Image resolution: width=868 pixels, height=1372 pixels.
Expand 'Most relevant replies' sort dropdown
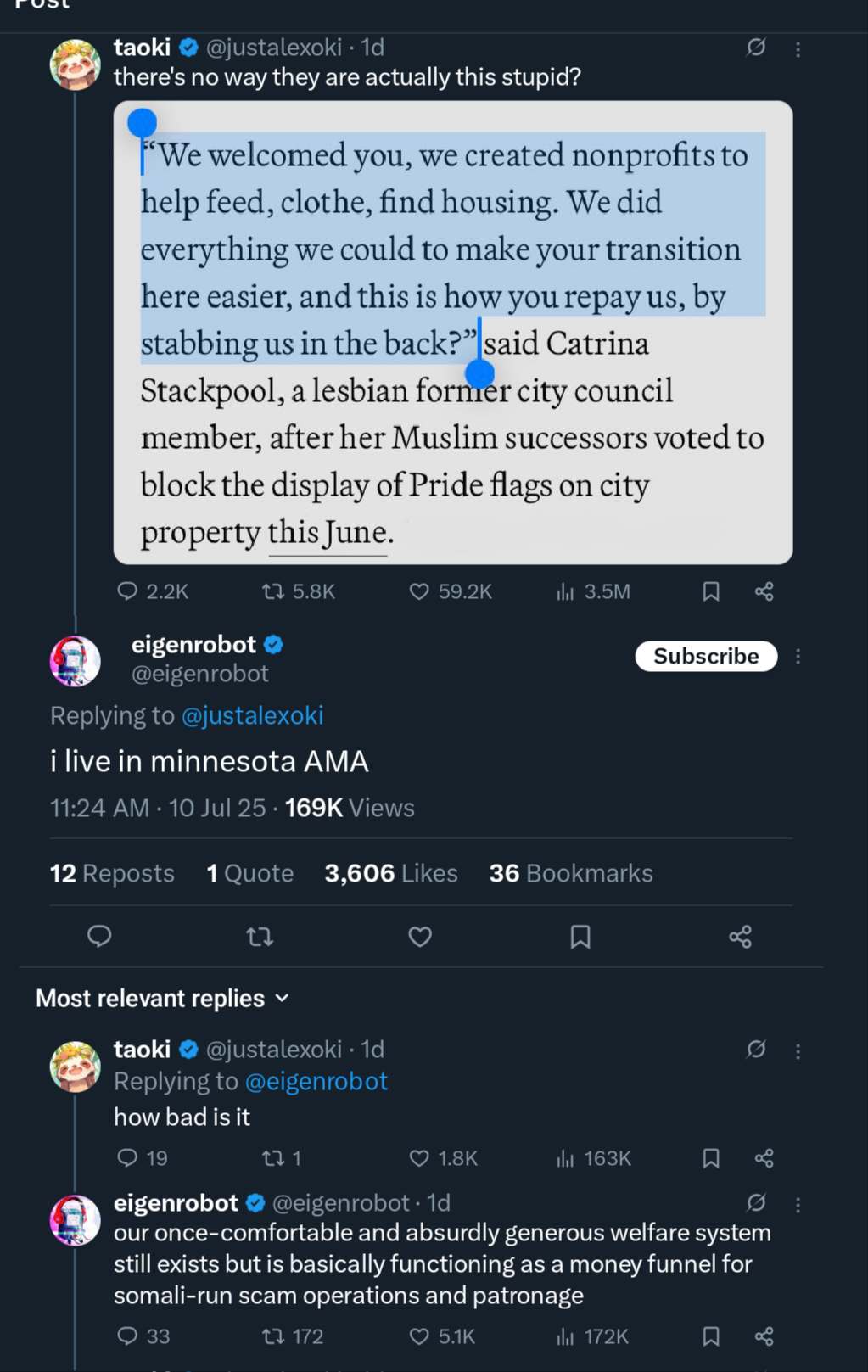pyautogui.click(x=163, y=999)
